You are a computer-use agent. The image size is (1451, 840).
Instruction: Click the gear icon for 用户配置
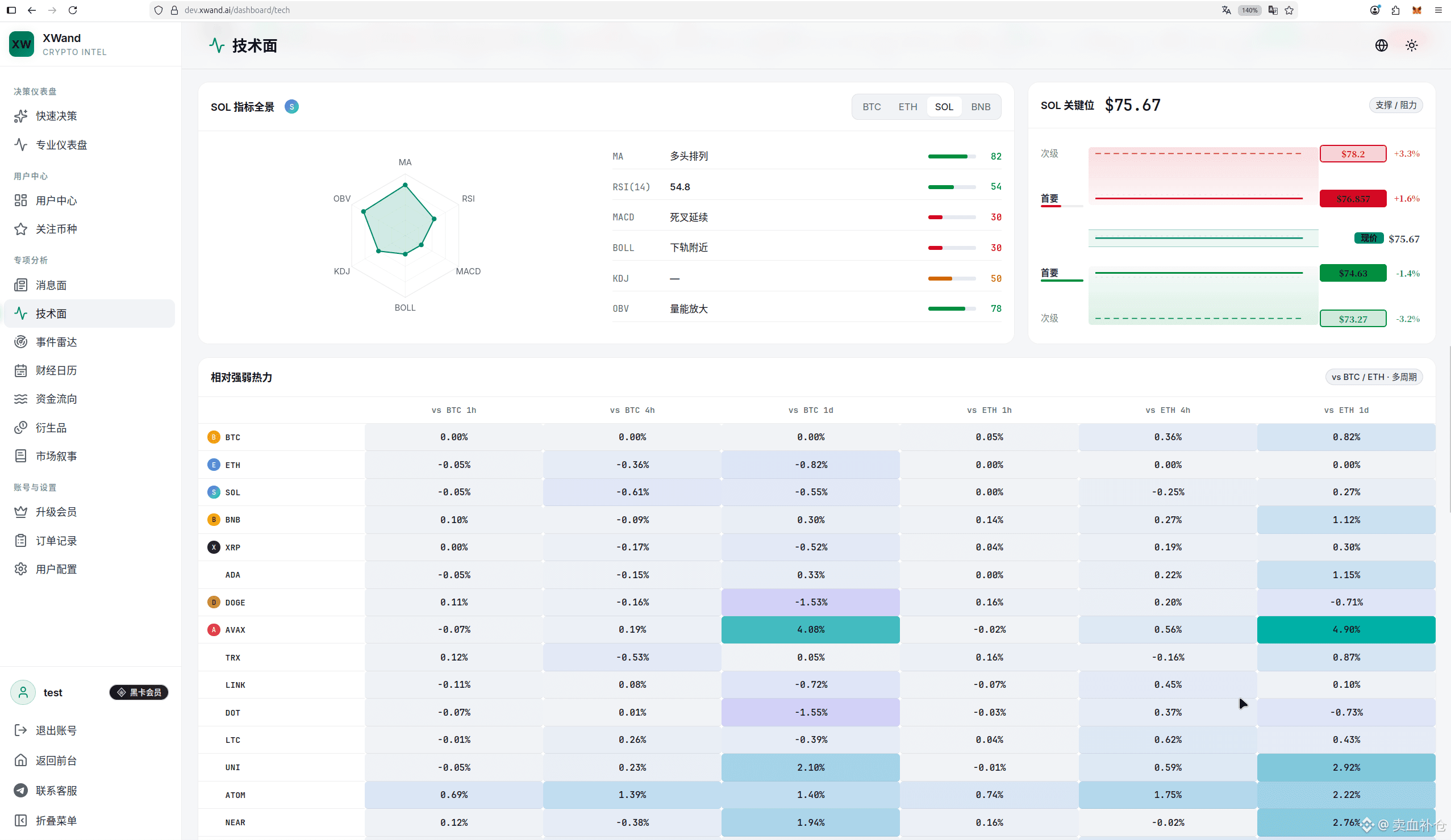click(x=20, y=569)
